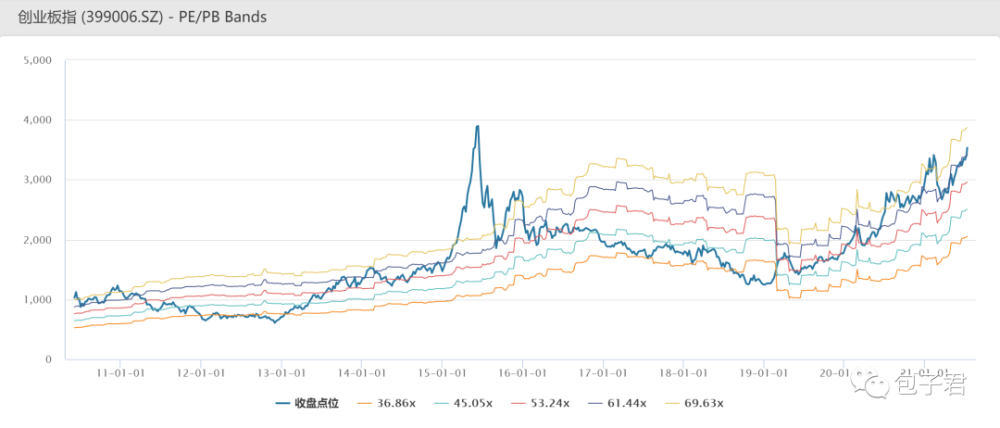Image resolution: width=1000 pixels, height=428 pixels.
Task: Toggle the 收盘点位 series in legend
Action: pos(316,403)
